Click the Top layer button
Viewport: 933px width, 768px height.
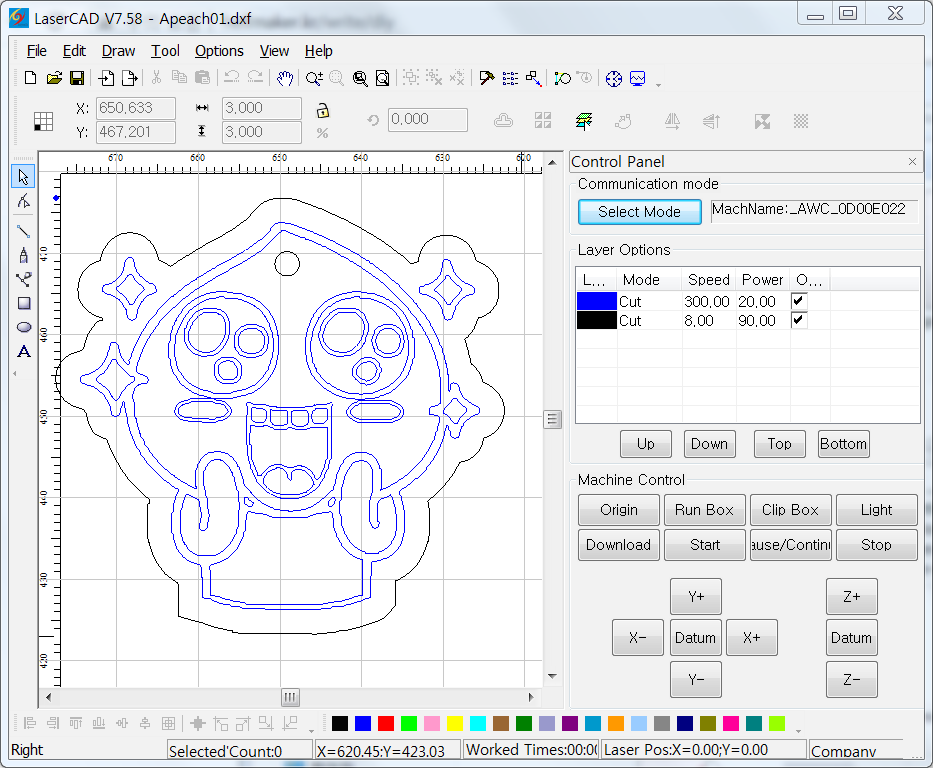pos(779,444)
